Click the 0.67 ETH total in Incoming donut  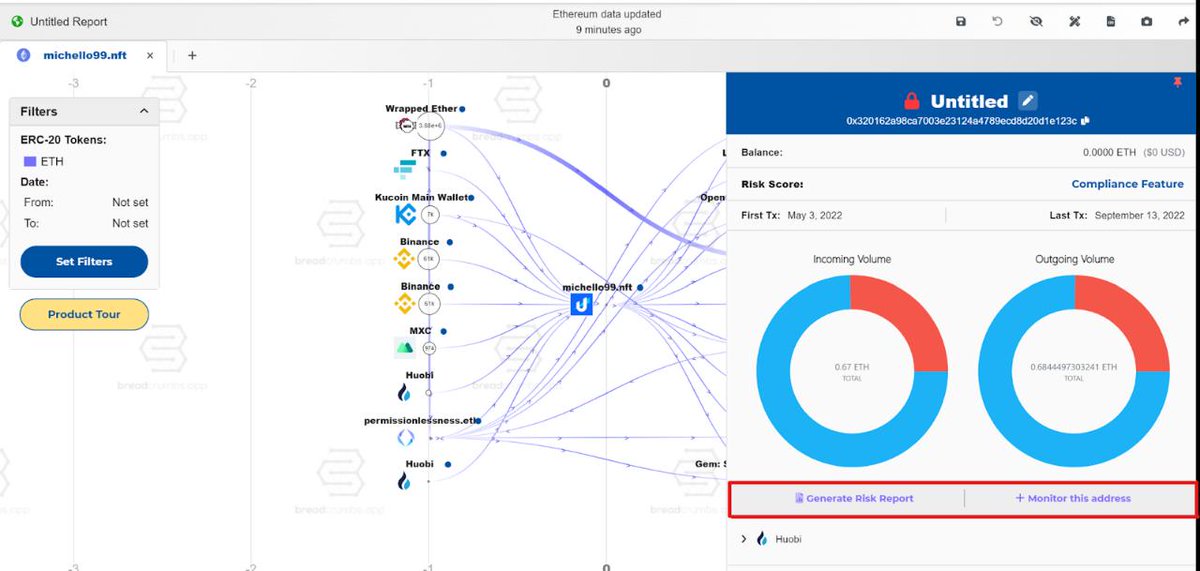click(851, 368)
